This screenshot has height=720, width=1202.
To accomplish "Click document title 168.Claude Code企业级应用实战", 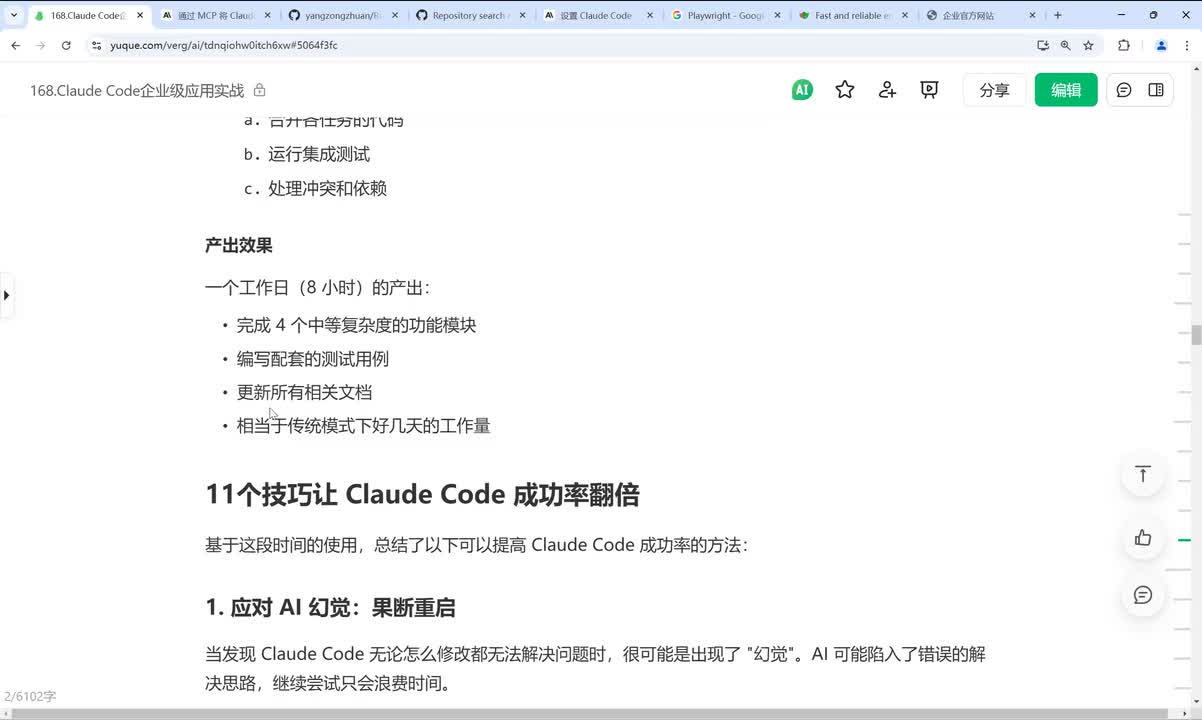I will coord(137,90).
